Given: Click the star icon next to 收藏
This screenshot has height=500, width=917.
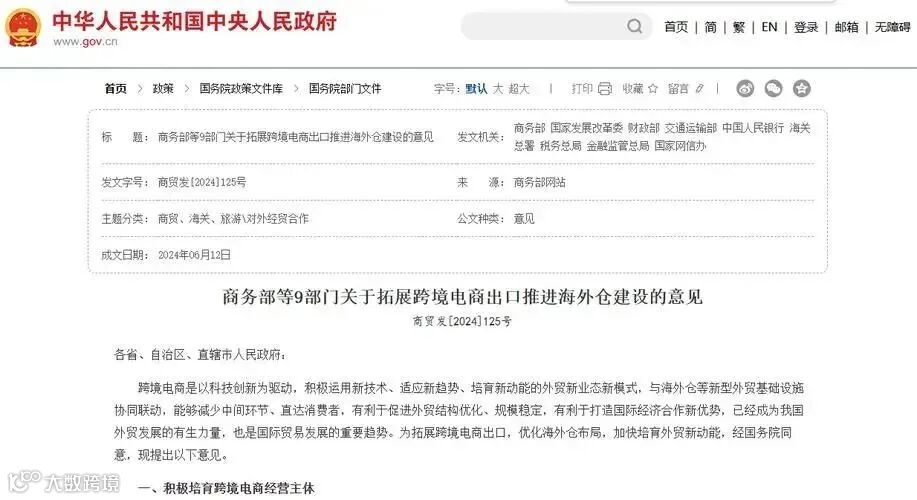Looking at the screenshot, I should click(653, 88).
